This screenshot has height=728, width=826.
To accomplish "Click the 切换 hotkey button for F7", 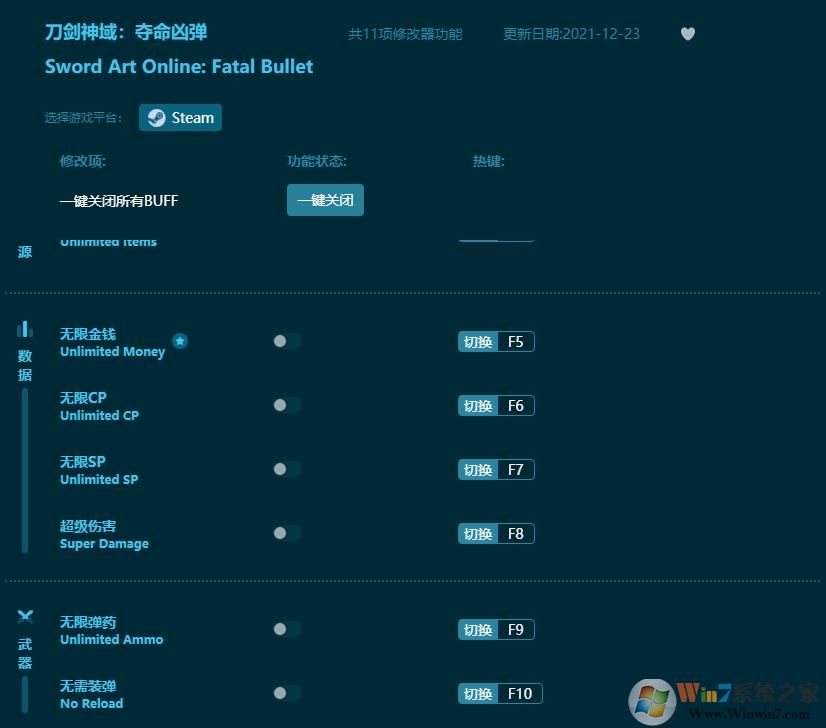I will [x=478, y=470].
